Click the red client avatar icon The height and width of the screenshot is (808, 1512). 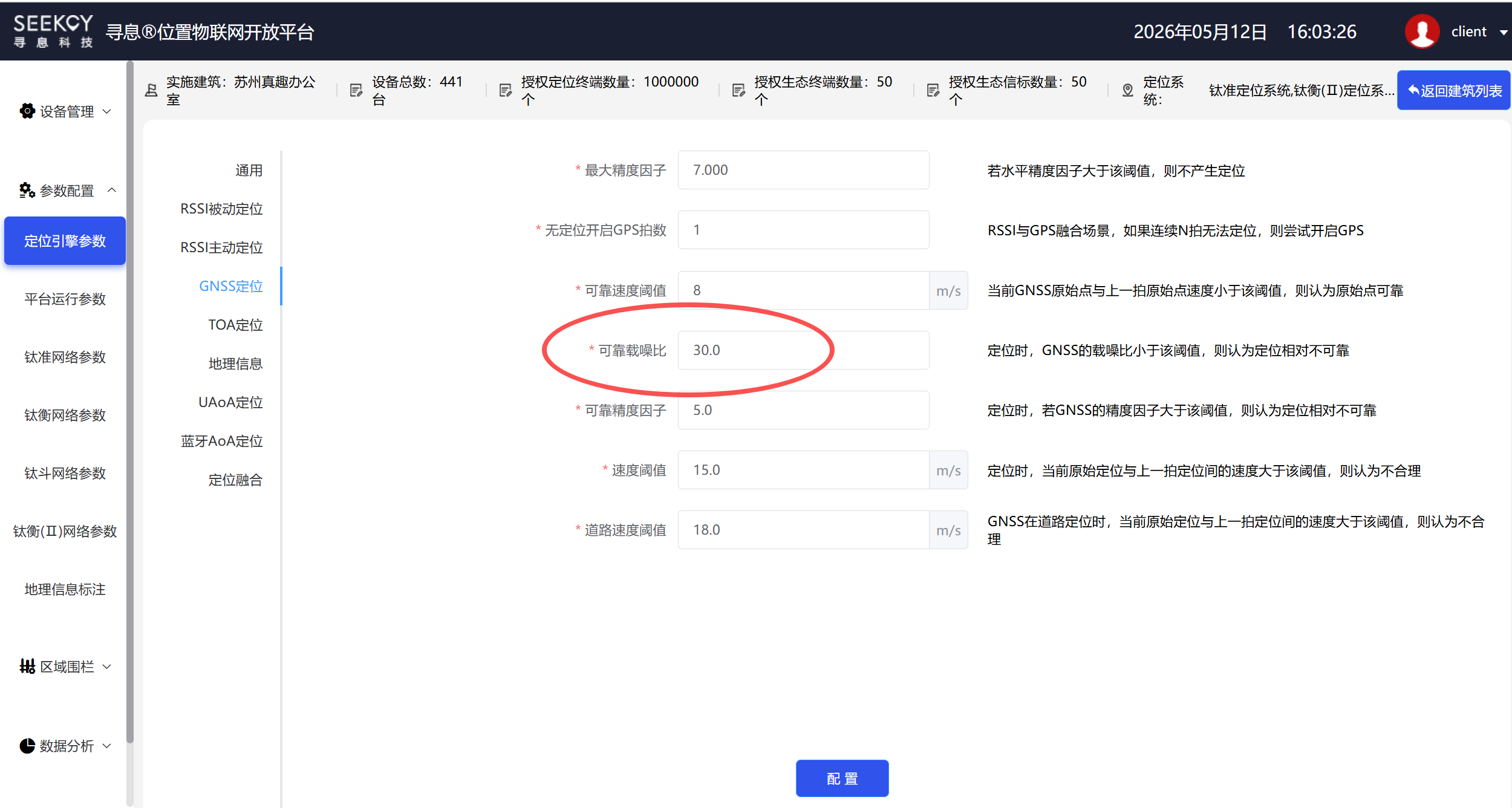[x=1421, y=31]
